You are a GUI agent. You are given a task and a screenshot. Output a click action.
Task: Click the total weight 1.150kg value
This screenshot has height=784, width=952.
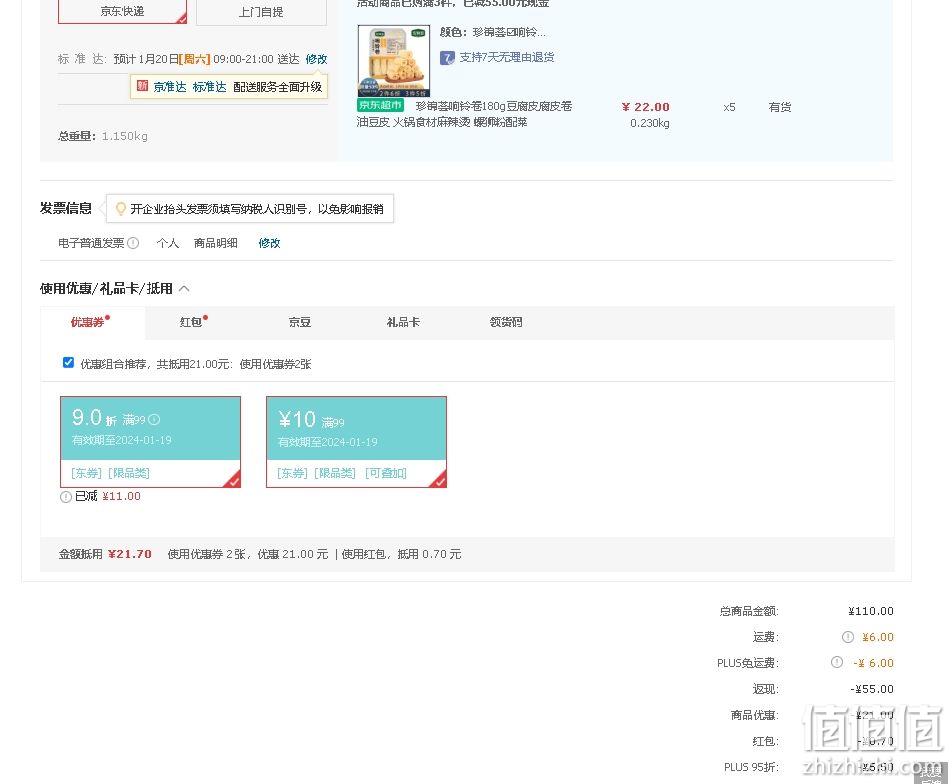point(124,136)
